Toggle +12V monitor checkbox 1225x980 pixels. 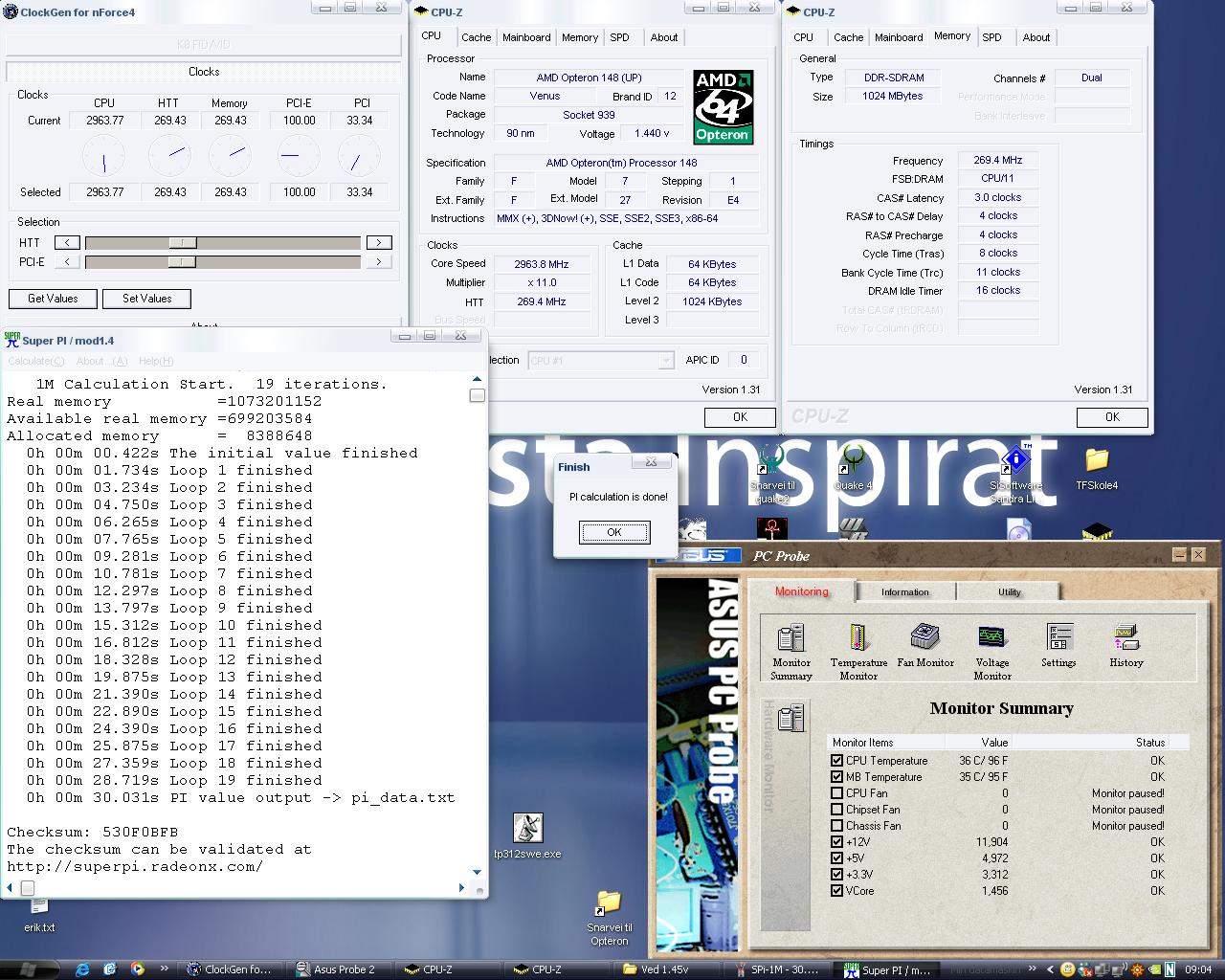click(837, 842)
